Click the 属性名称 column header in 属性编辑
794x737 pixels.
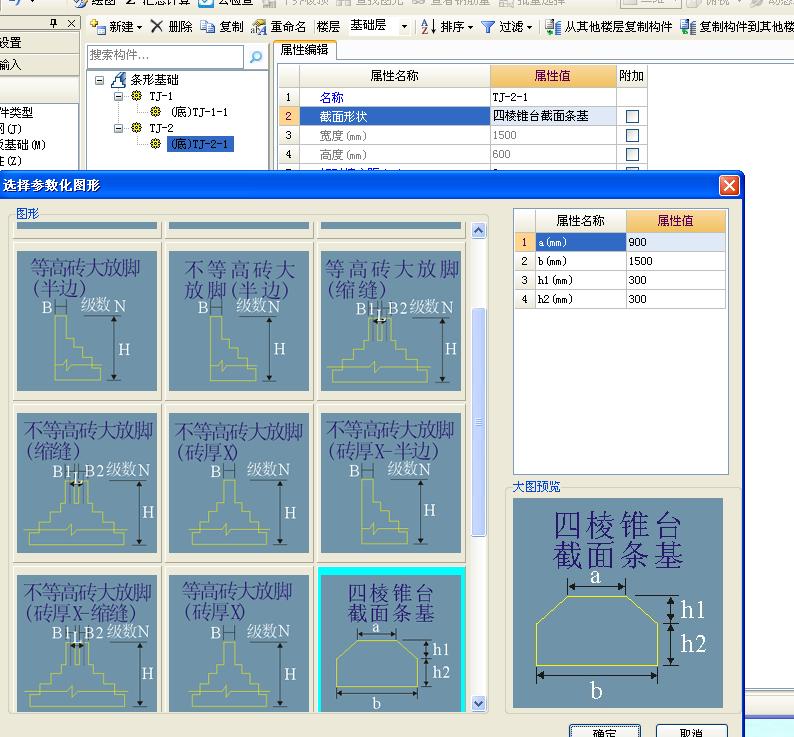click(x=394, y=76)
